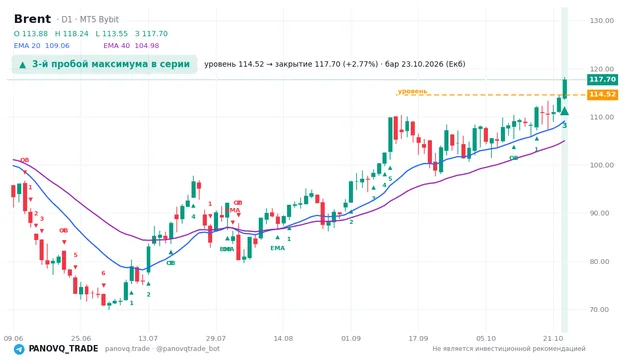Click the 110.00 price axis label
Screen dimensions: 640x360
coord(602,117)
